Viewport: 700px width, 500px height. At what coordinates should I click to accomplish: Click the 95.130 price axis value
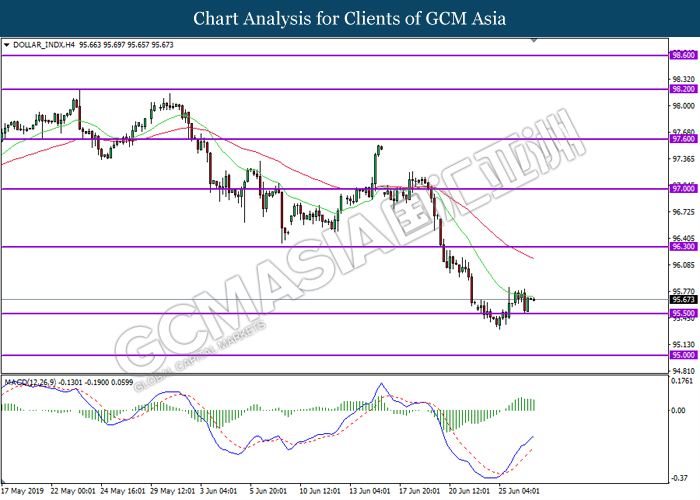click(x=683, y=345)
